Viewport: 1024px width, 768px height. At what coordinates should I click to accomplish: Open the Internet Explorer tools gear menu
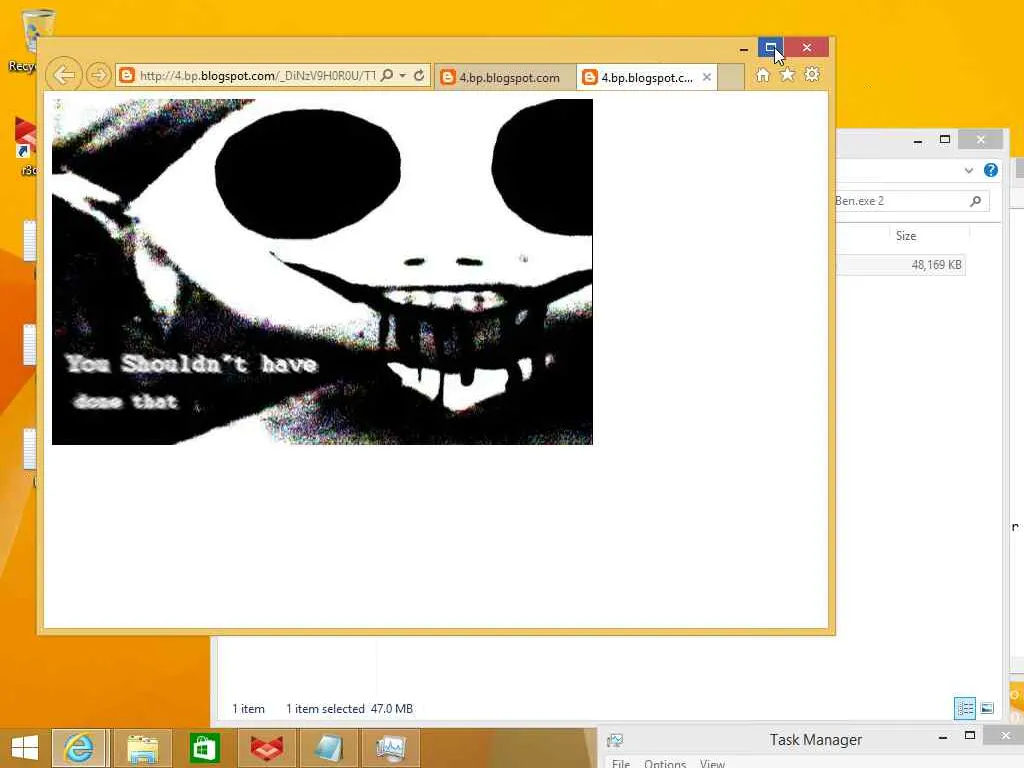pyautogui.click(x=812, y=74)
